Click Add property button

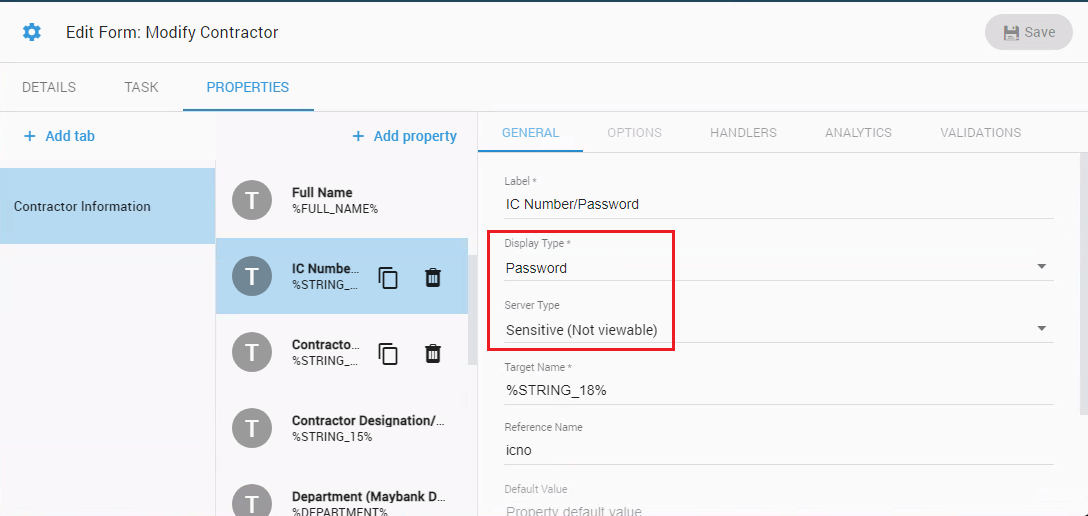404,136
